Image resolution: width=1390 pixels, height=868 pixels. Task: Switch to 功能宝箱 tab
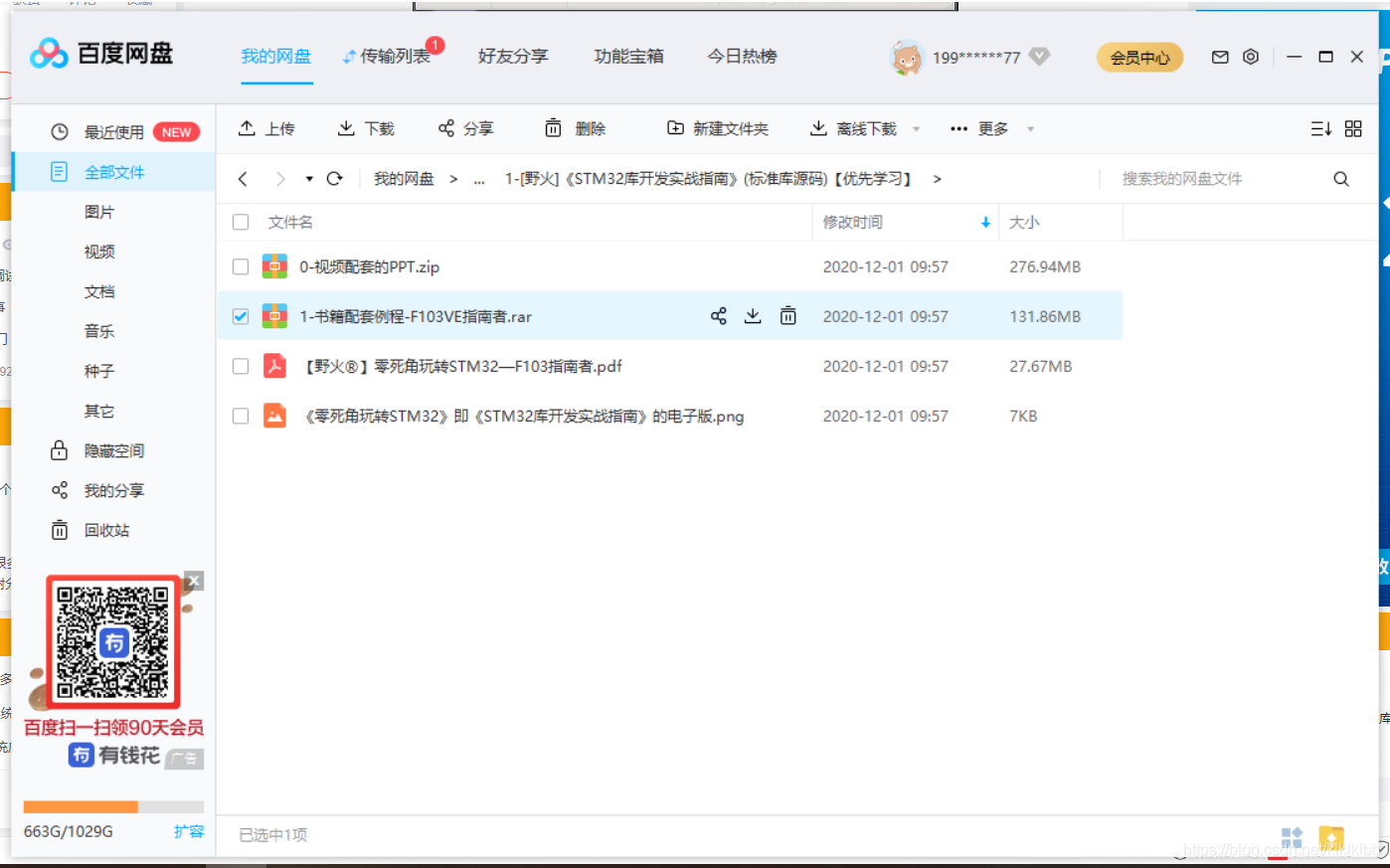(628, 57)
